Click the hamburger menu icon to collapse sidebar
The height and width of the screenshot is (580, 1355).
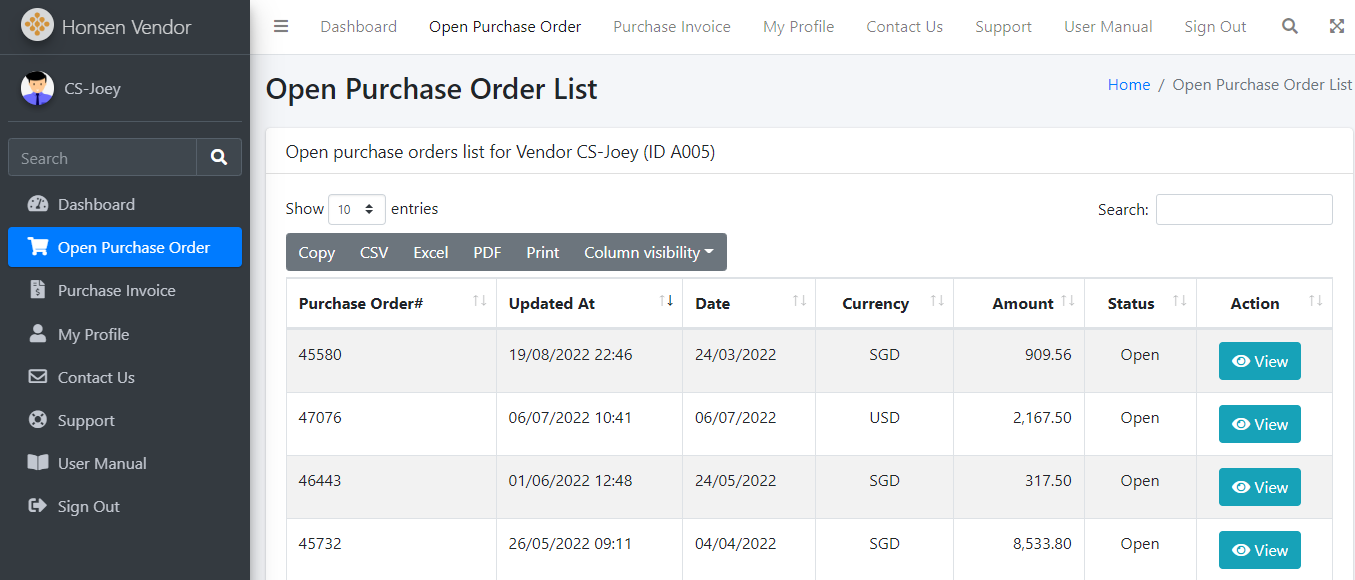point(281,27)
